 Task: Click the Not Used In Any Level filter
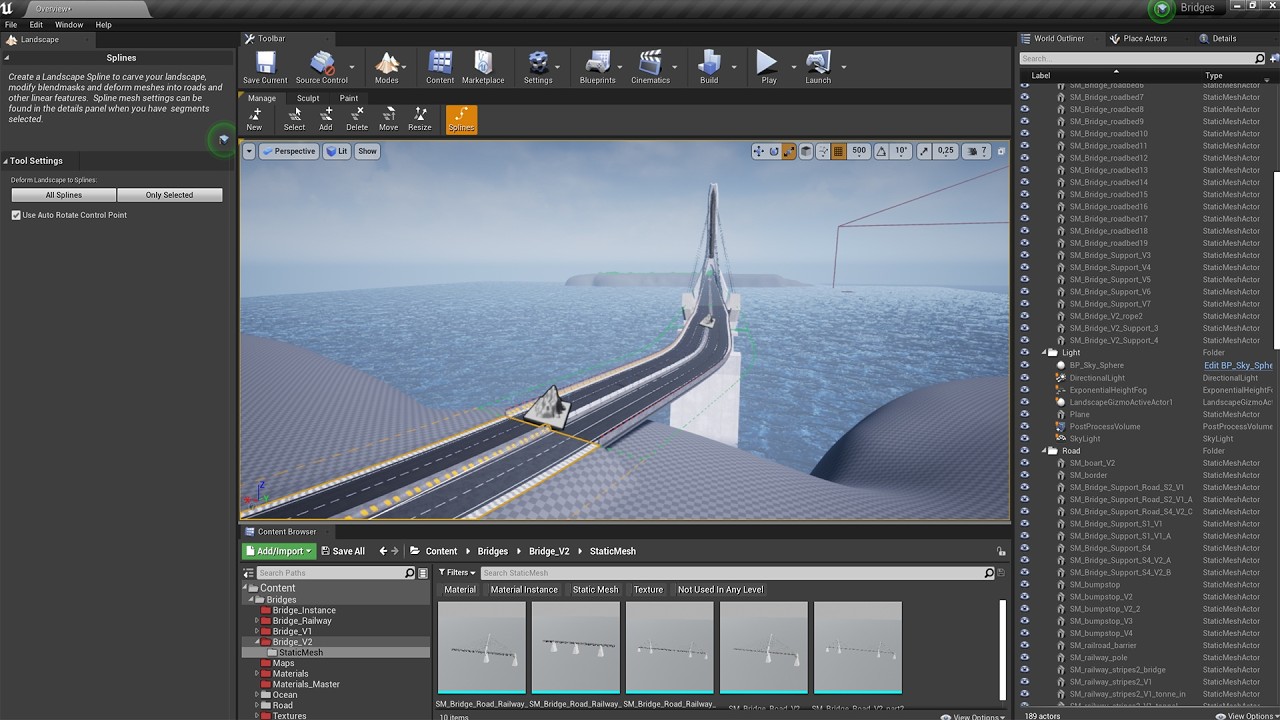pyautogui.click(x=720, y=590)
